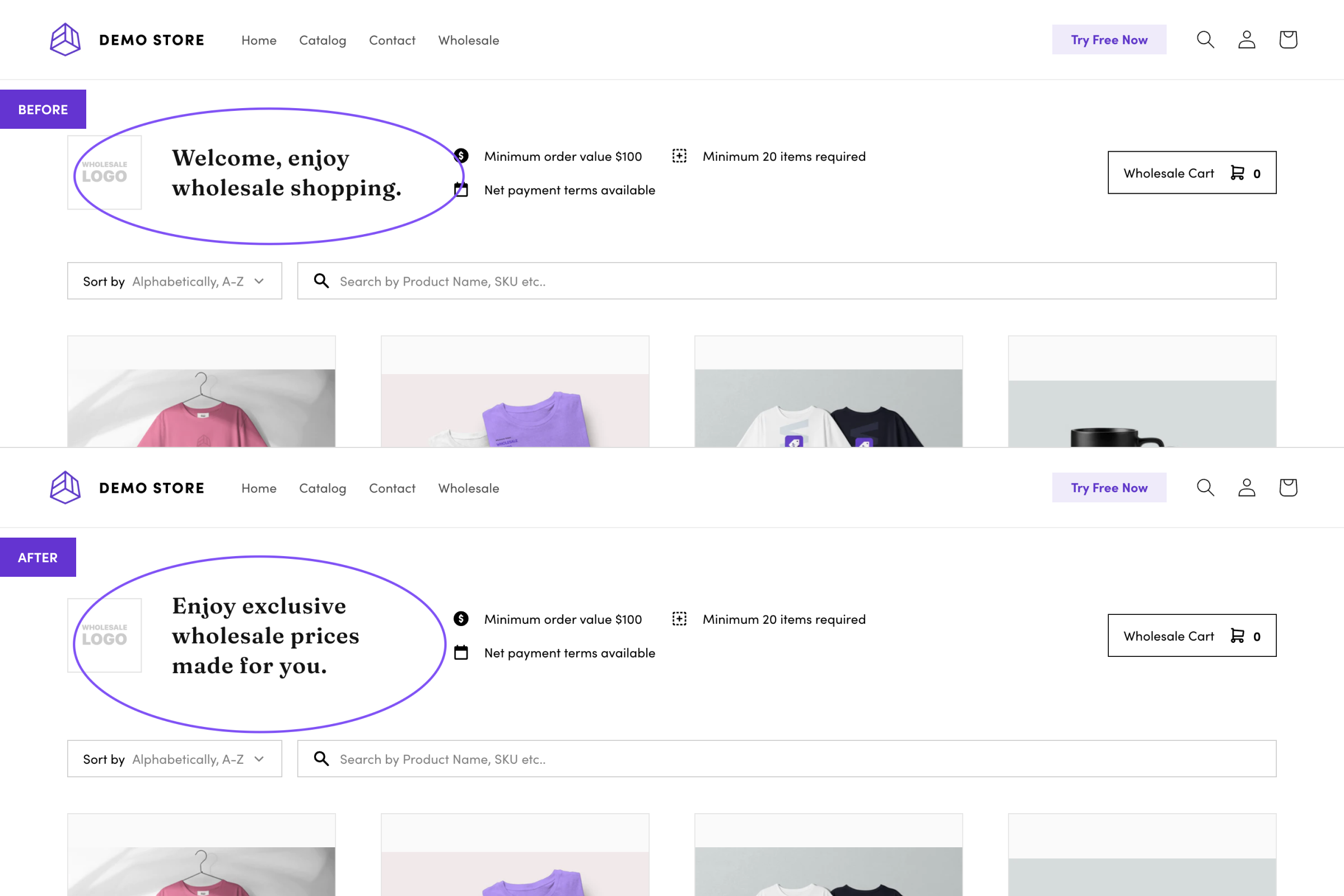Expand the Sort by dropdown in the Before section

174,281
